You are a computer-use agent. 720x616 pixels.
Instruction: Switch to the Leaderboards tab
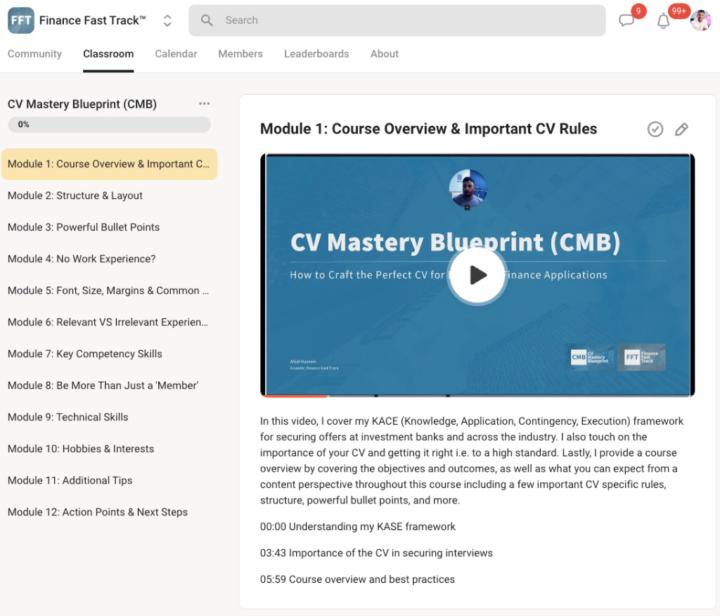click(316, 54)
